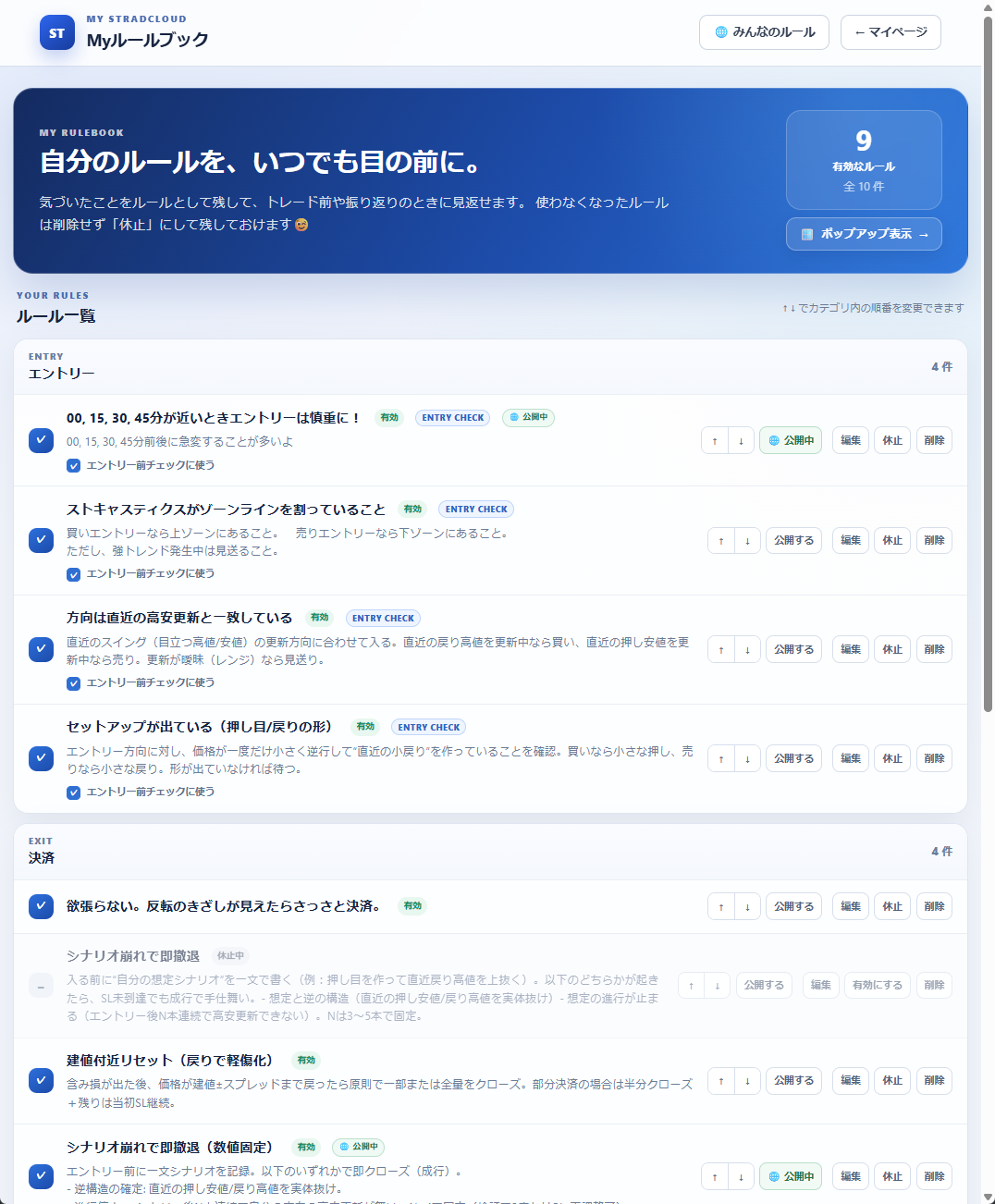Move 00, 15, 30, 45分 rule down
The height and width of the screenshot is (1204, 995).
click(742, 441)
